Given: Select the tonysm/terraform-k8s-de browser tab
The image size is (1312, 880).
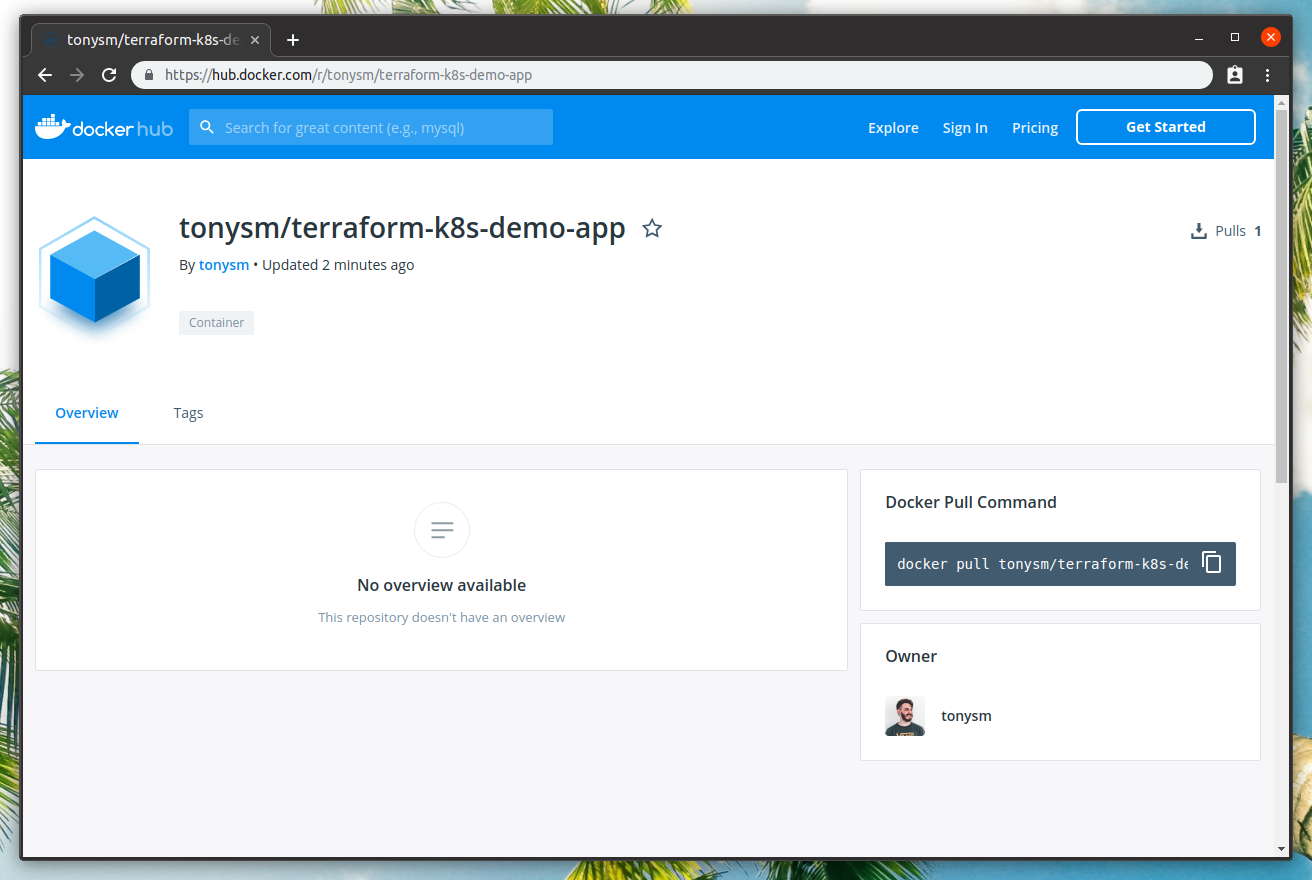Looking at the screenshot, I should pos(152,40).
